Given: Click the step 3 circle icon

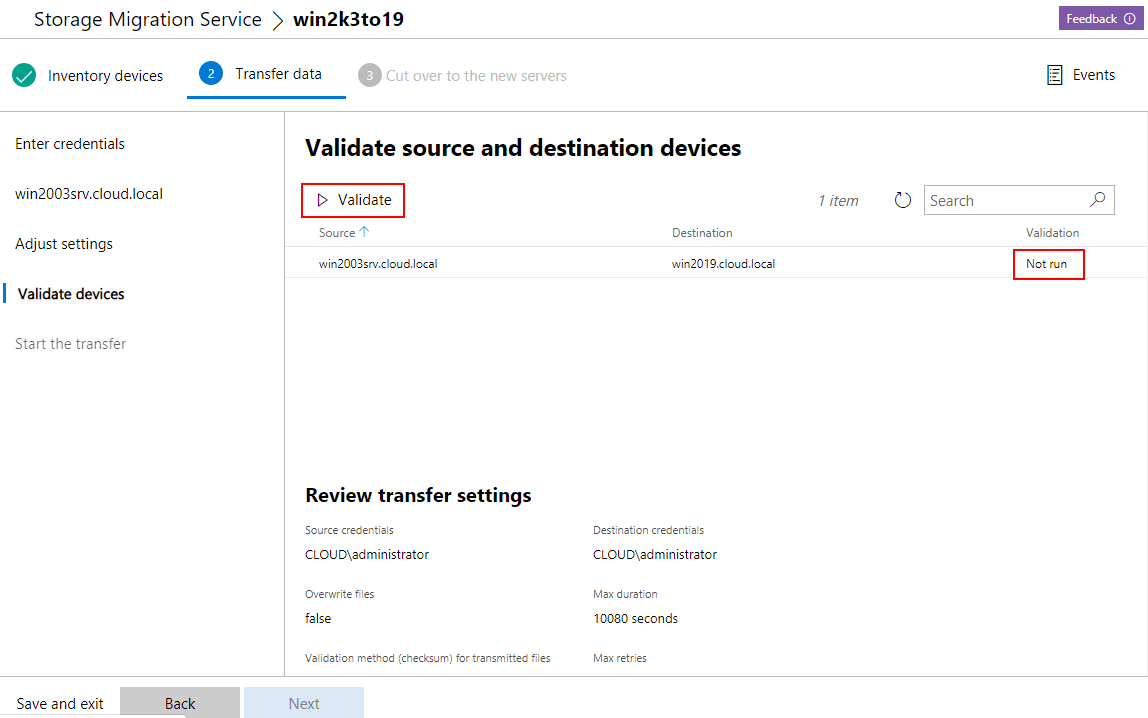Looking at the screenshot, I should click(370, 75).
